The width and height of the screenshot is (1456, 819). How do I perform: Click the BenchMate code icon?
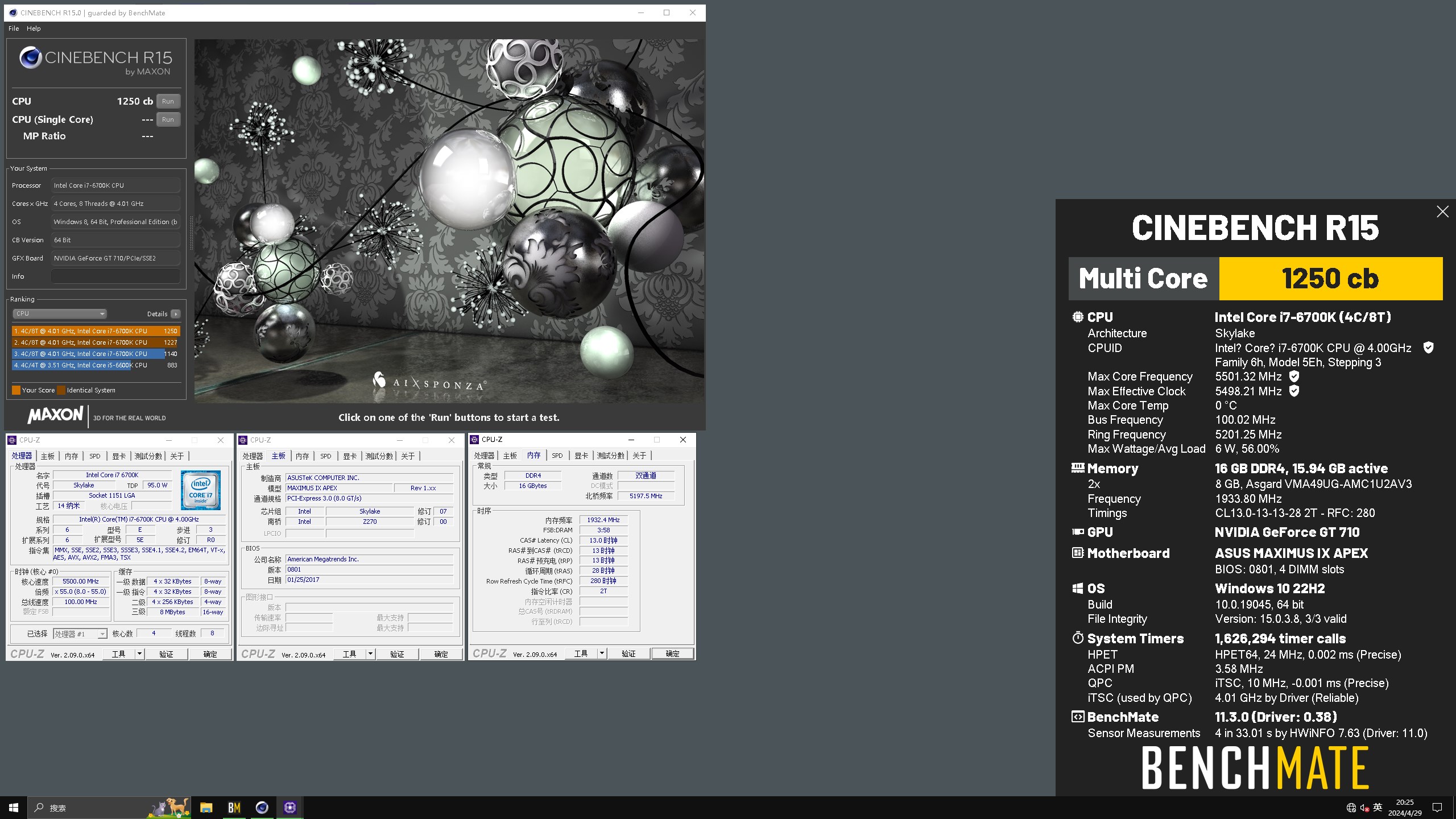point(1078,717)
